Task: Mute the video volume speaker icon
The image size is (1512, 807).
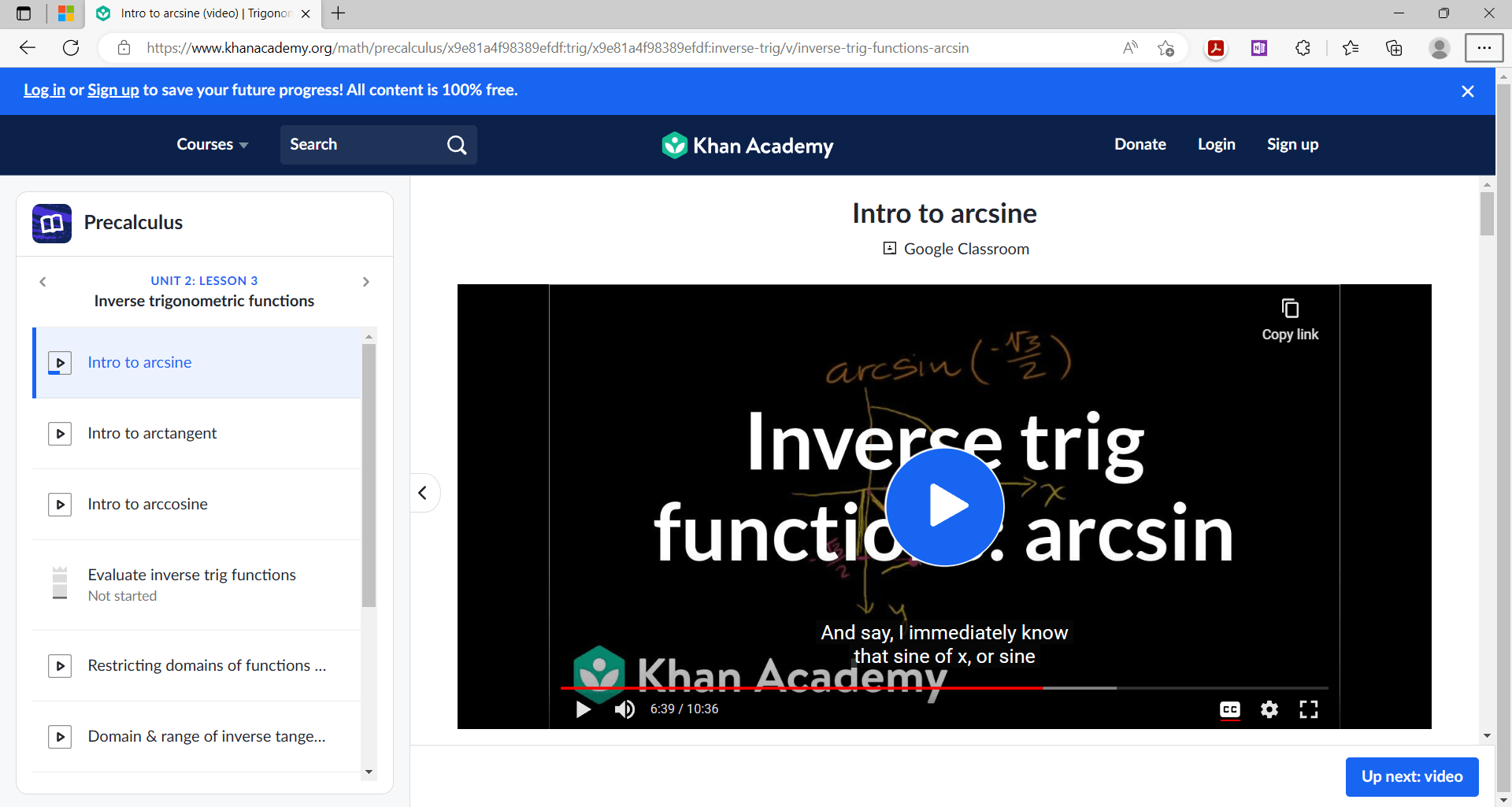Action: click(624, 709)
